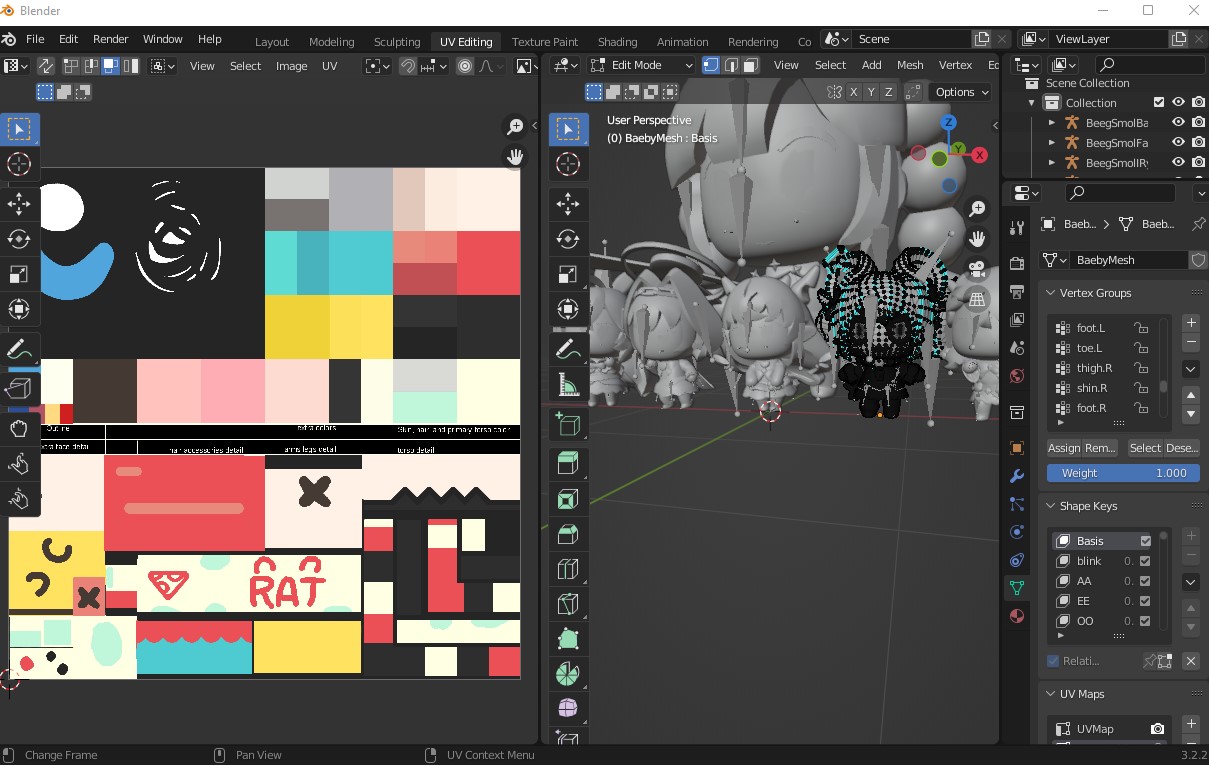Screen dimensions: 1209x765
Task: Toggle Collection exclude checkbox in outliner
Action: (x=1159, y=103)
